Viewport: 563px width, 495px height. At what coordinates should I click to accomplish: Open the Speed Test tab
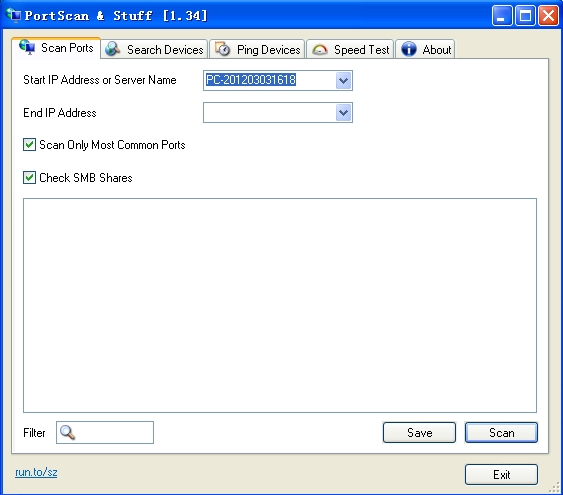point(350,49)
